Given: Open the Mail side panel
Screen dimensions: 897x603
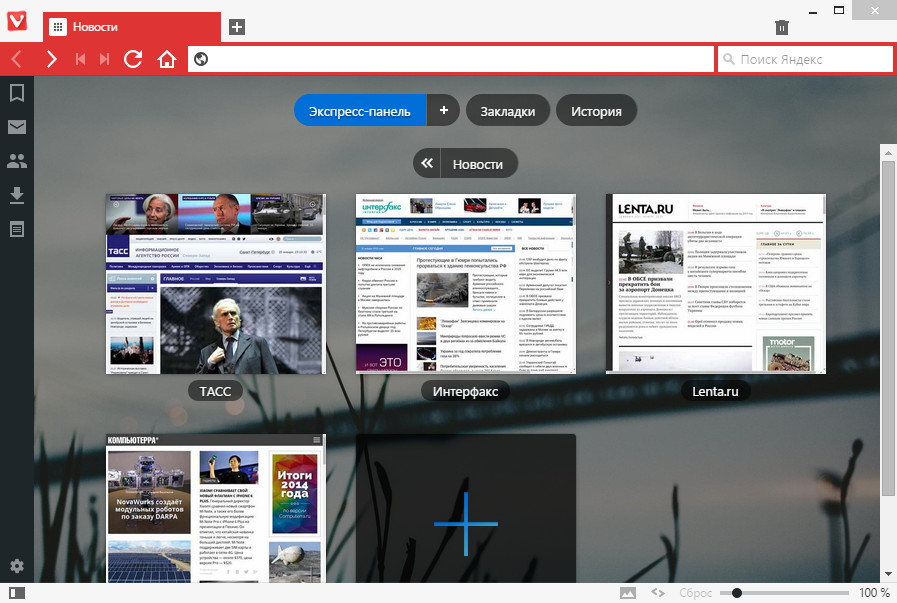Looking at the screenshot, I should pos(17,127).
